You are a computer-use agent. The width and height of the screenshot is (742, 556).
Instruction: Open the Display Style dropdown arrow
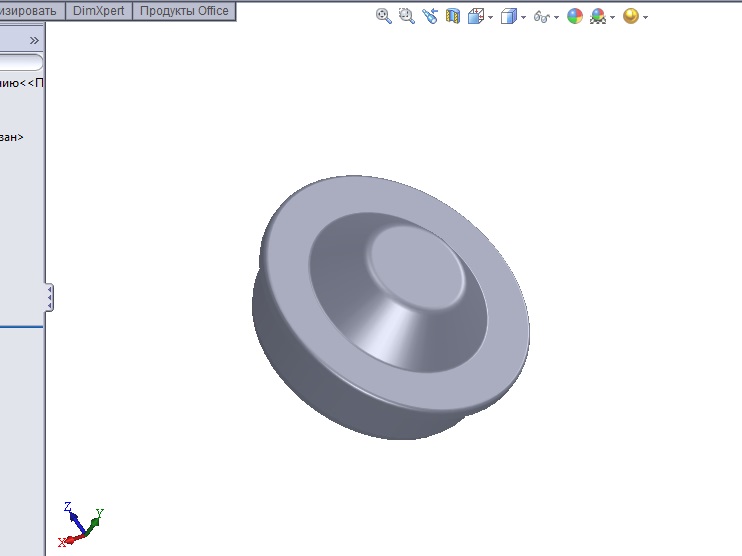(x=523, y=17)
